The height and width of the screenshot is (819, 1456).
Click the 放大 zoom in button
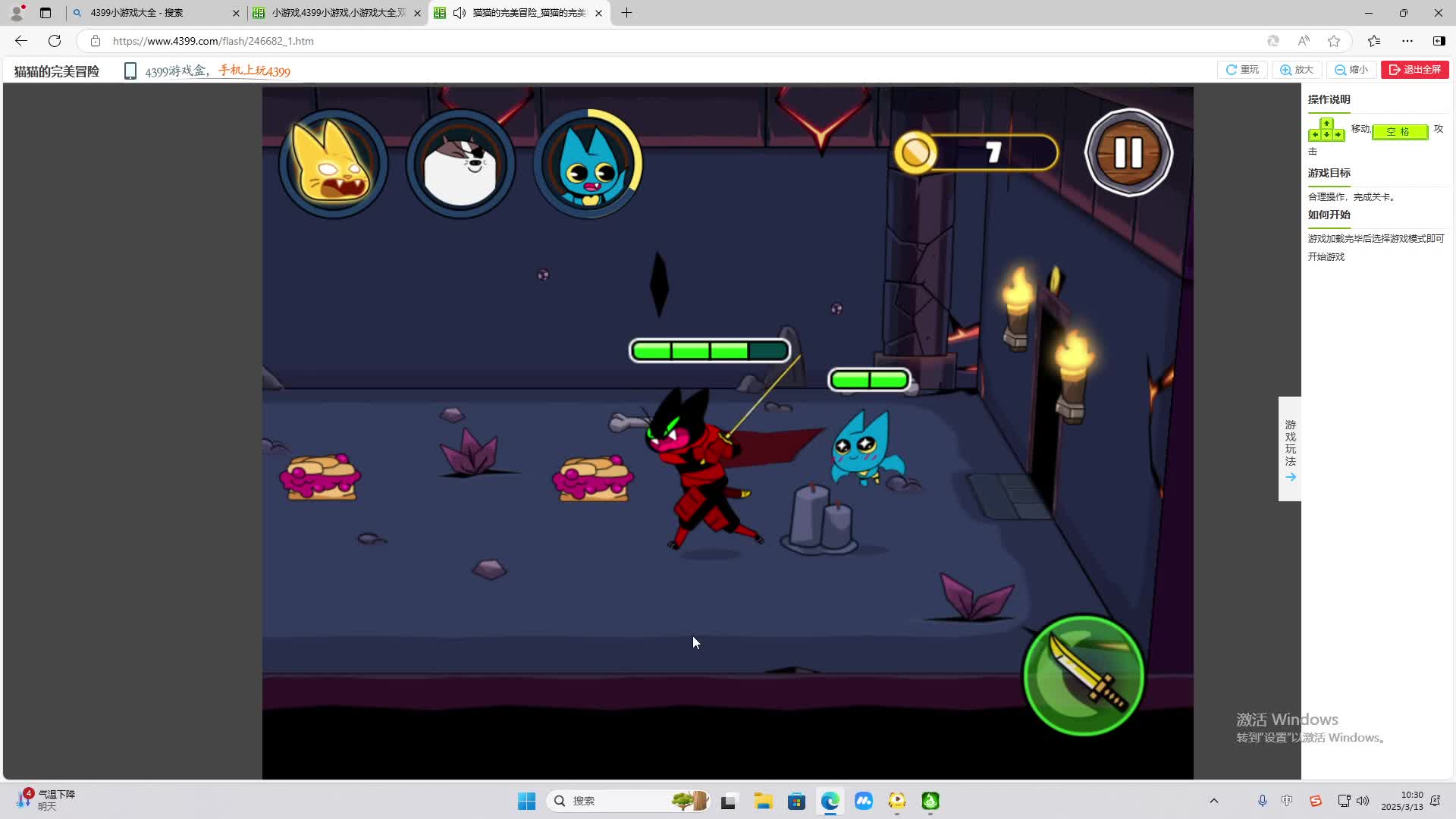coord(1297,70)
